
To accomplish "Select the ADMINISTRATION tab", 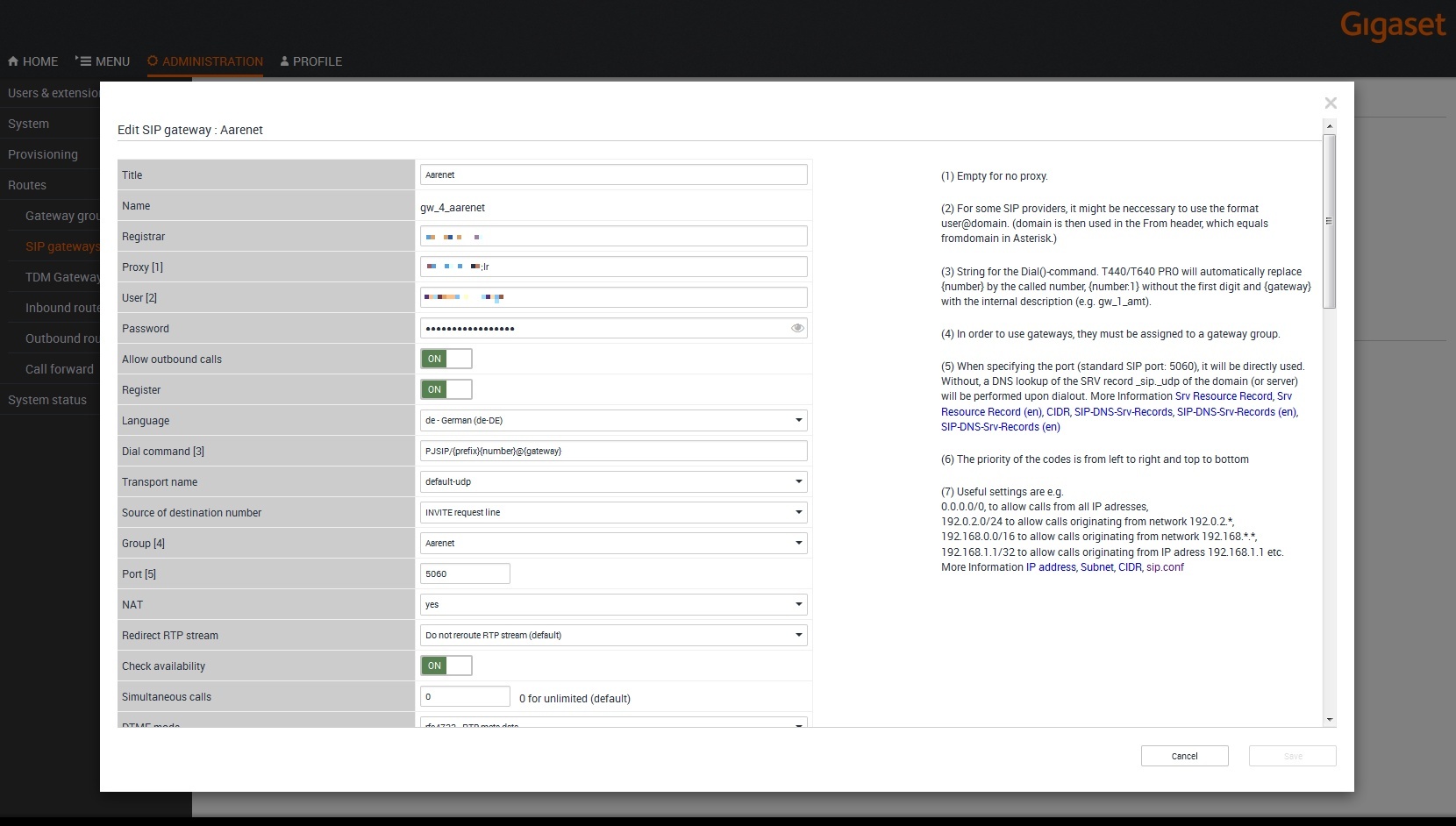I will [205, 61].
